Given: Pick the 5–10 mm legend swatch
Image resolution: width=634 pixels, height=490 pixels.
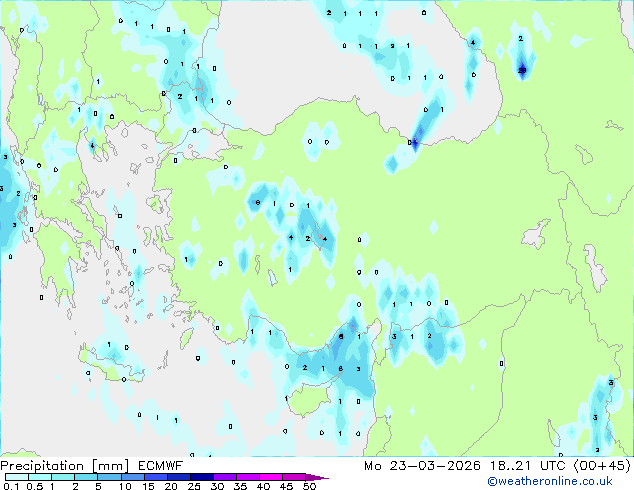Looking at the screenshot, I should coord(109,477).
